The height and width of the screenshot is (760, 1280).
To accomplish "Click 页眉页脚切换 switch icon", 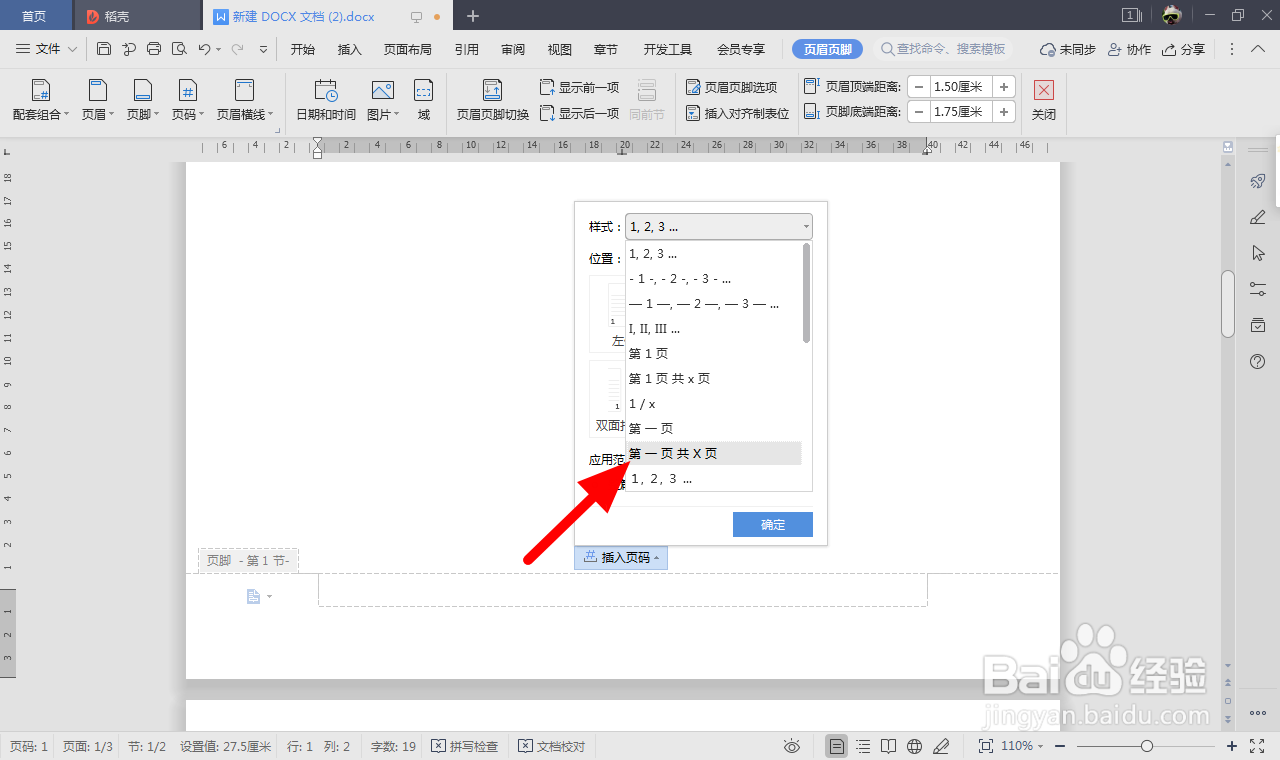I will pyautogui.click(x=492, y=101).
